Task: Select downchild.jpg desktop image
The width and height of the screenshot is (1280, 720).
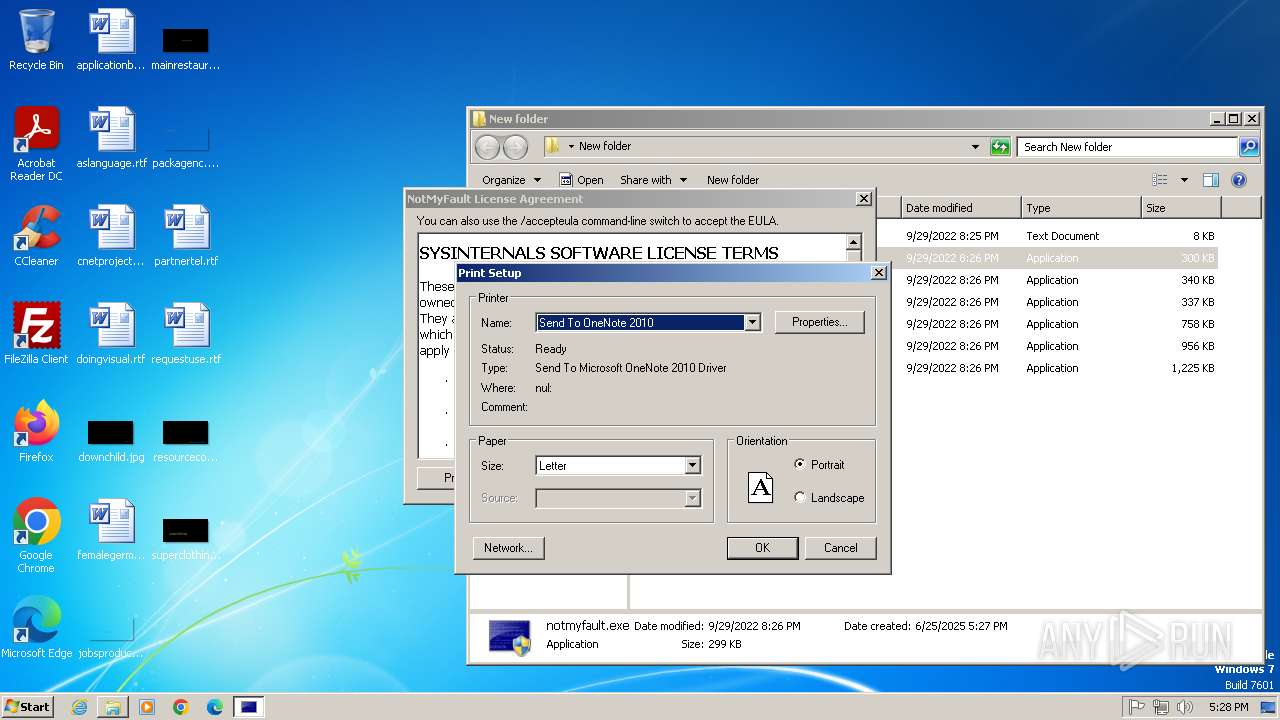Action: tap(111, 440)
